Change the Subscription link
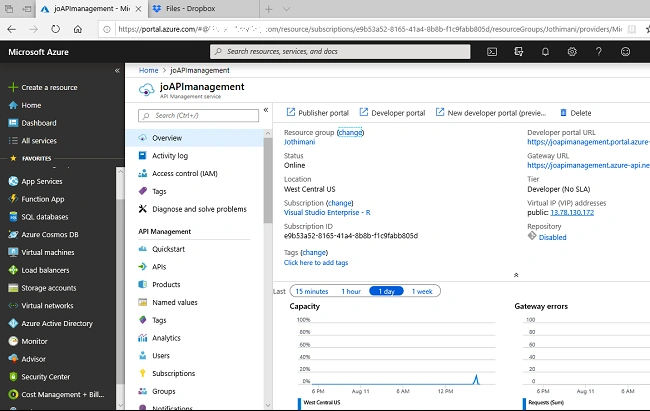 click(340, 203)
